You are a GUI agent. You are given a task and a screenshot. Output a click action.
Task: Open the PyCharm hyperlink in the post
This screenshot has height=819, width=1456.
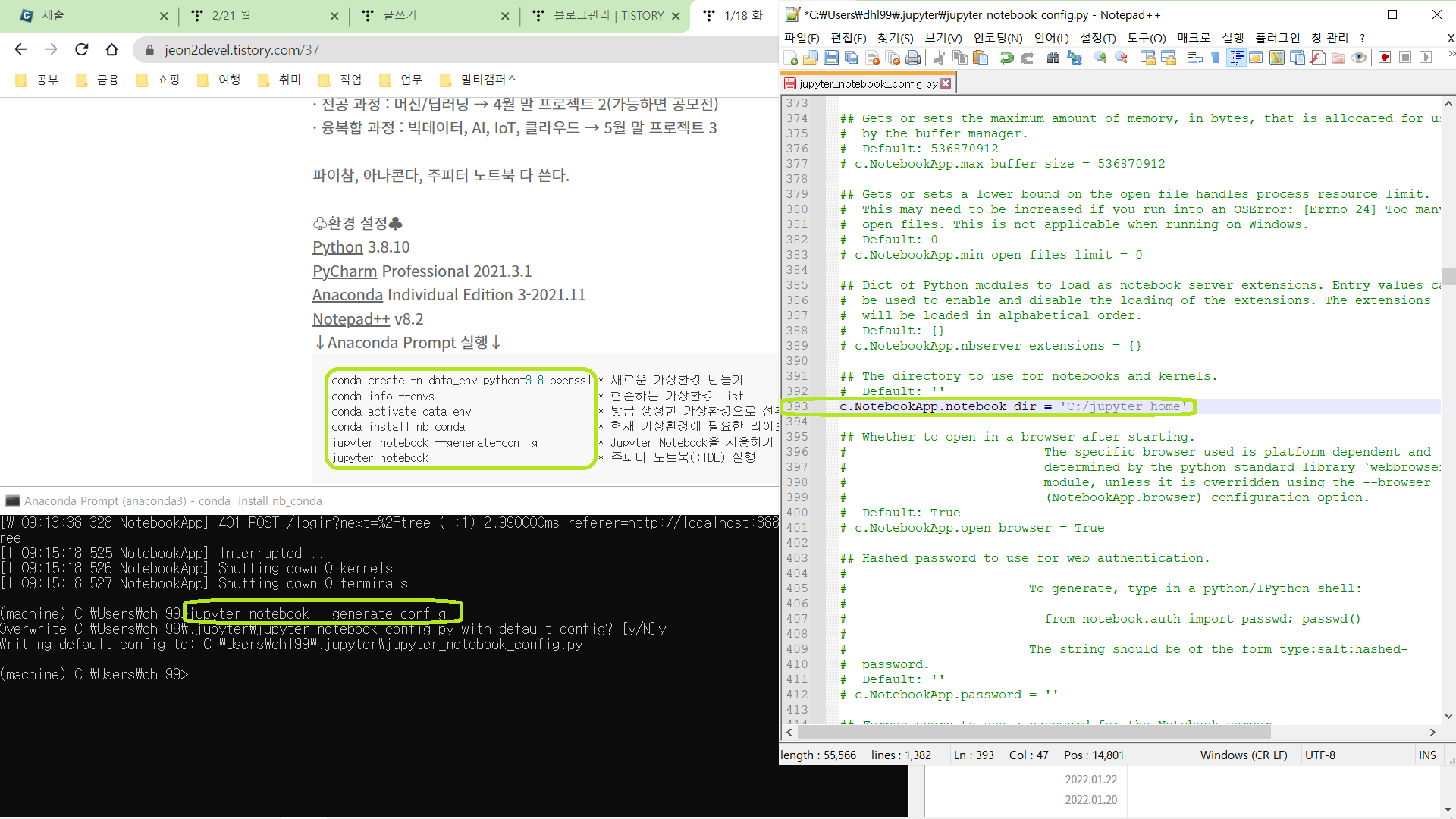[x=344, y=271]
